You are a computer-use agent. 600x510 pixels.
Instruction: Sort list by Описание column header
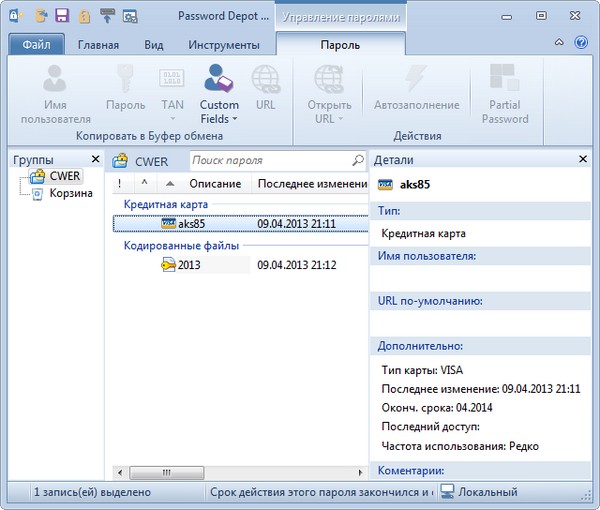pyautogui.click(x=214, y=184)
